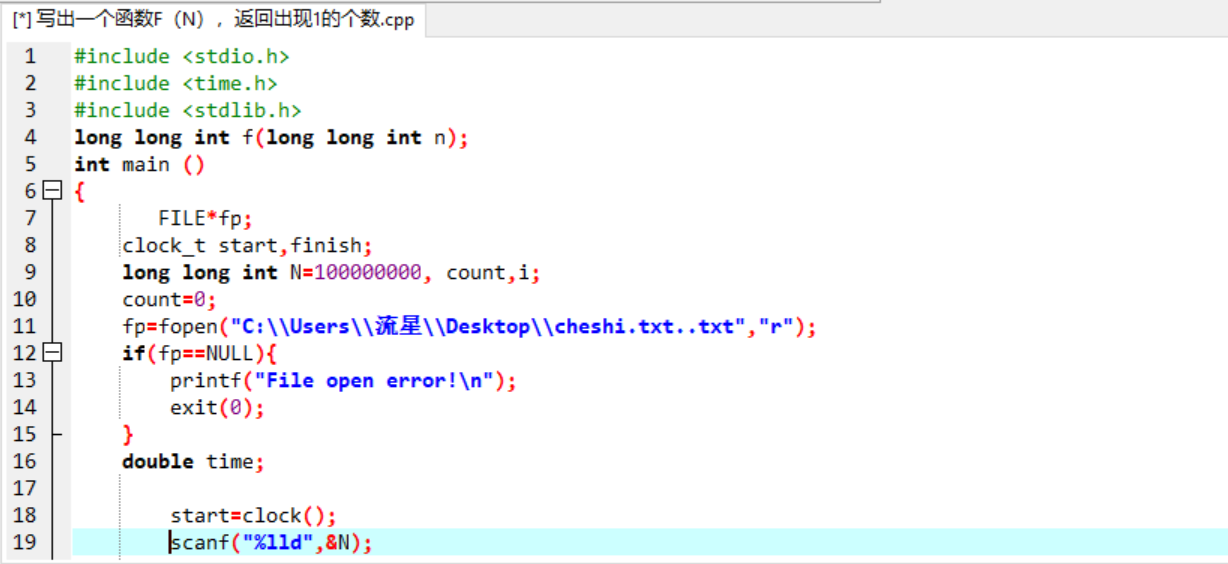This screenshot has width=1228, height=564.
Task: Click line number 19 in the gutter
Action: pos(25,542)
